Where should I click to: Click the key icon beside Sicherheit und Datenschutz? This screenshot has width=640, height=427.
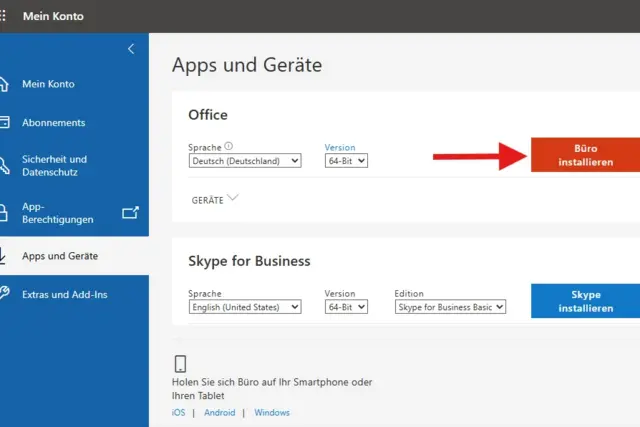tap(4, 165)
